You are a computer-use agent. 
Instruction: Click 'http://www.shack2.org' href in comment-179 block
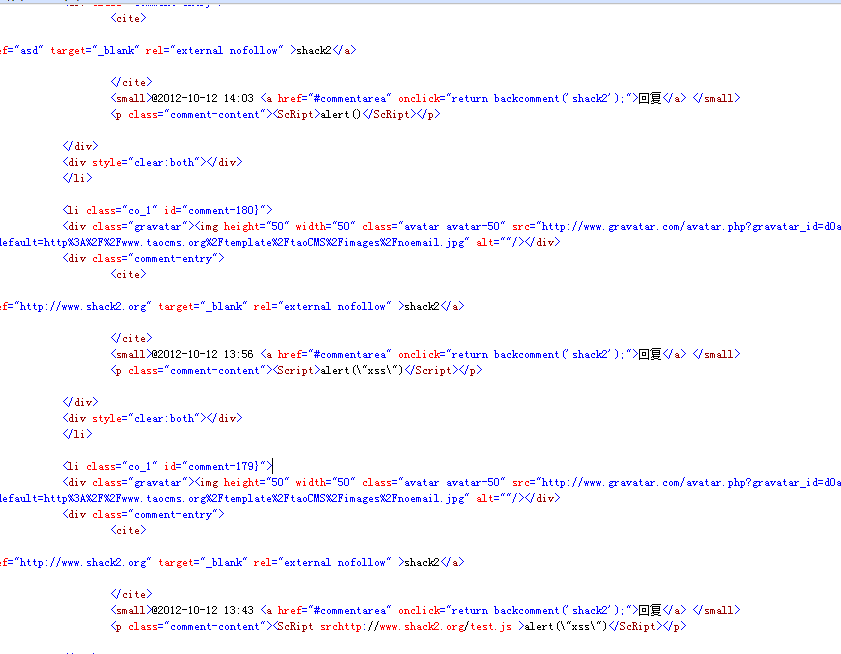83,562
